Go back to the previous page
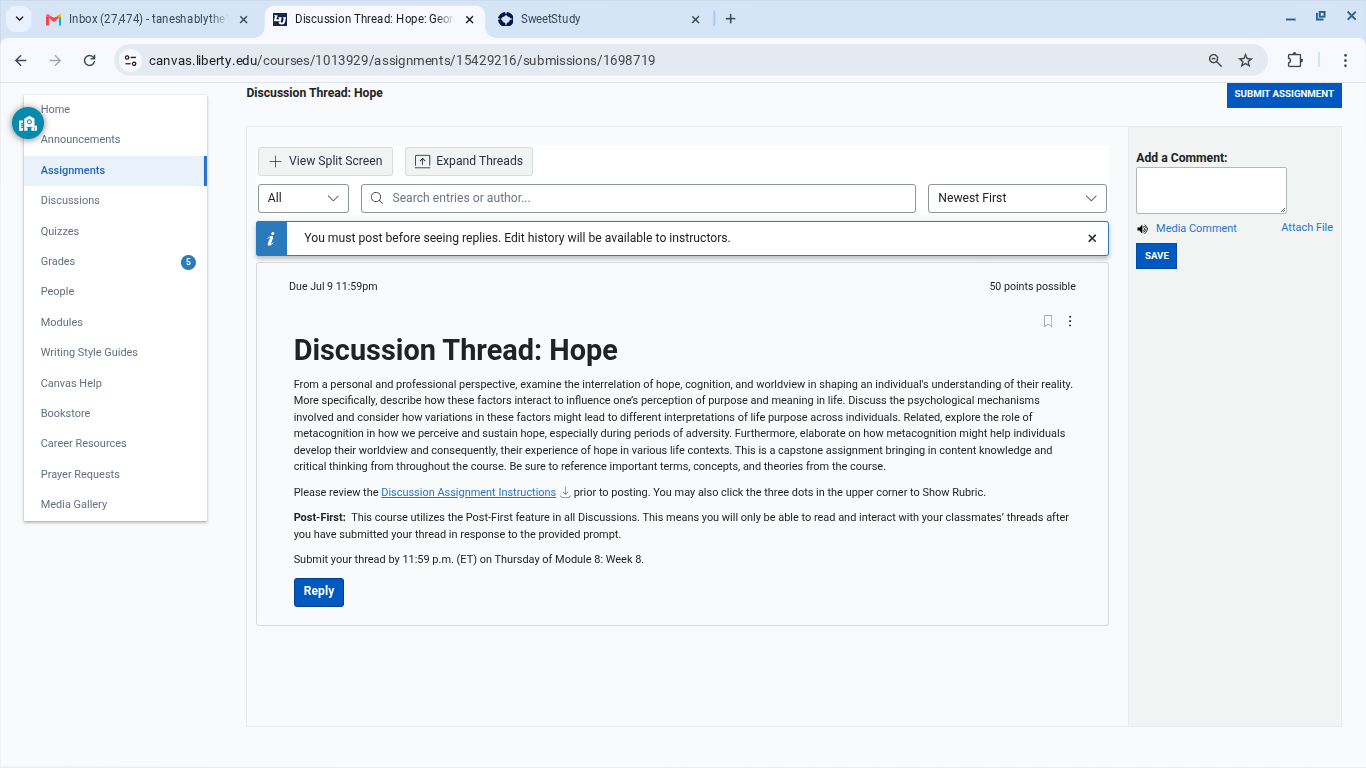 point(21,60)
